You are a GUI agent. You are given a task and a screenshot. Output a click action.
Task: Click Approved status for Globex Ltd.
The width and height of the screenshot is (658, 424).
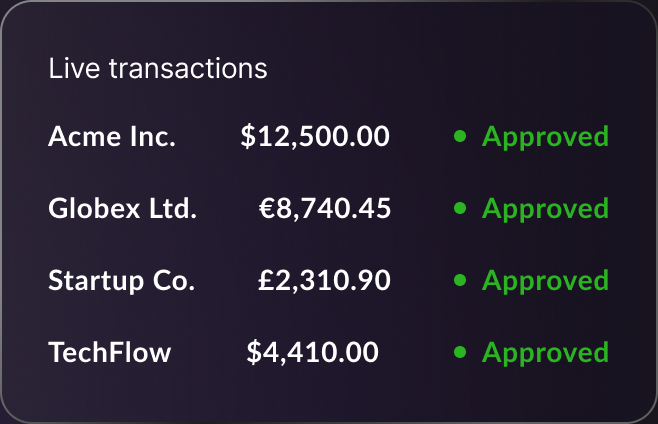(545, 209)
